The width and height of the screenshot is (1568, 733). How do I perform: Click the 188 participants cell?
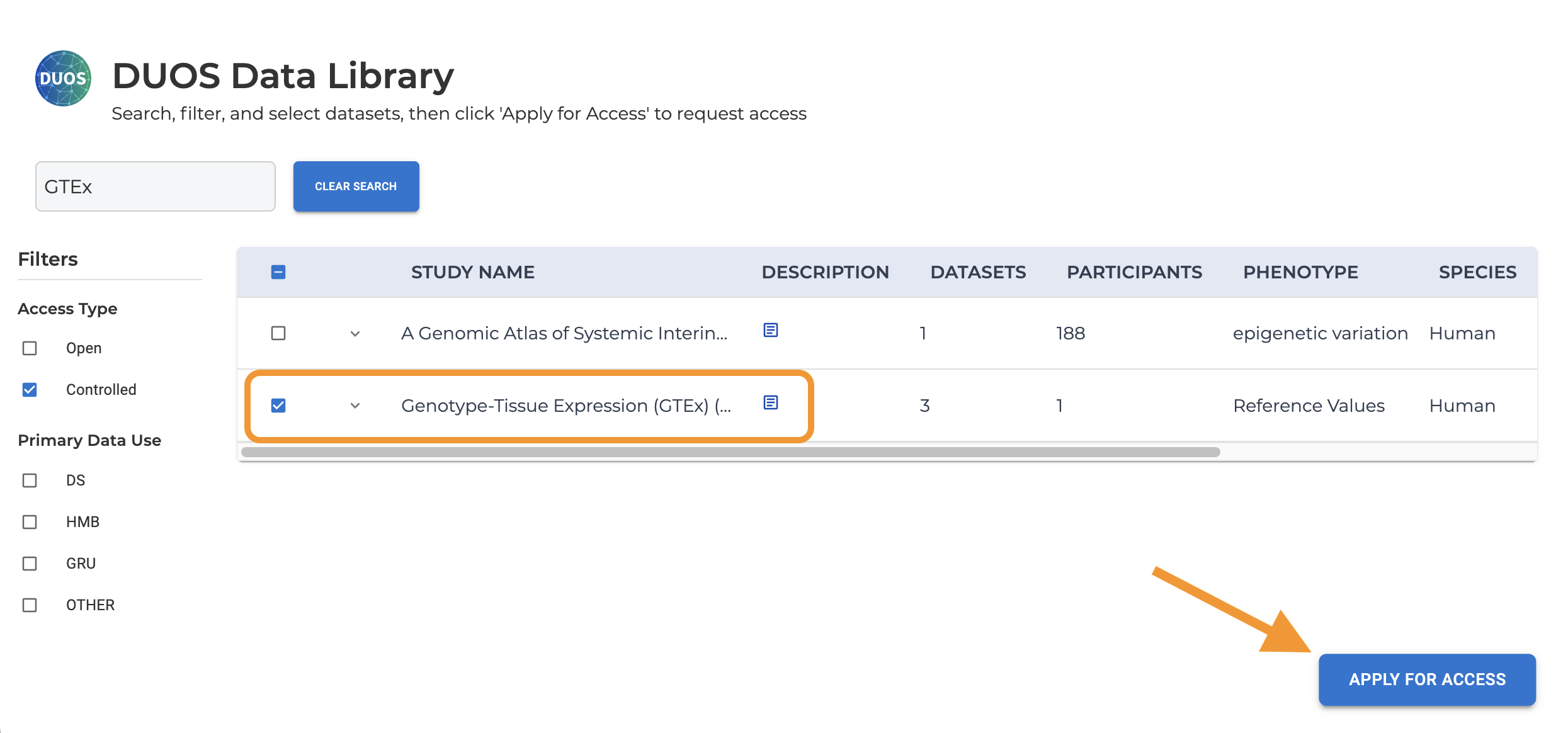(1071, 333)
